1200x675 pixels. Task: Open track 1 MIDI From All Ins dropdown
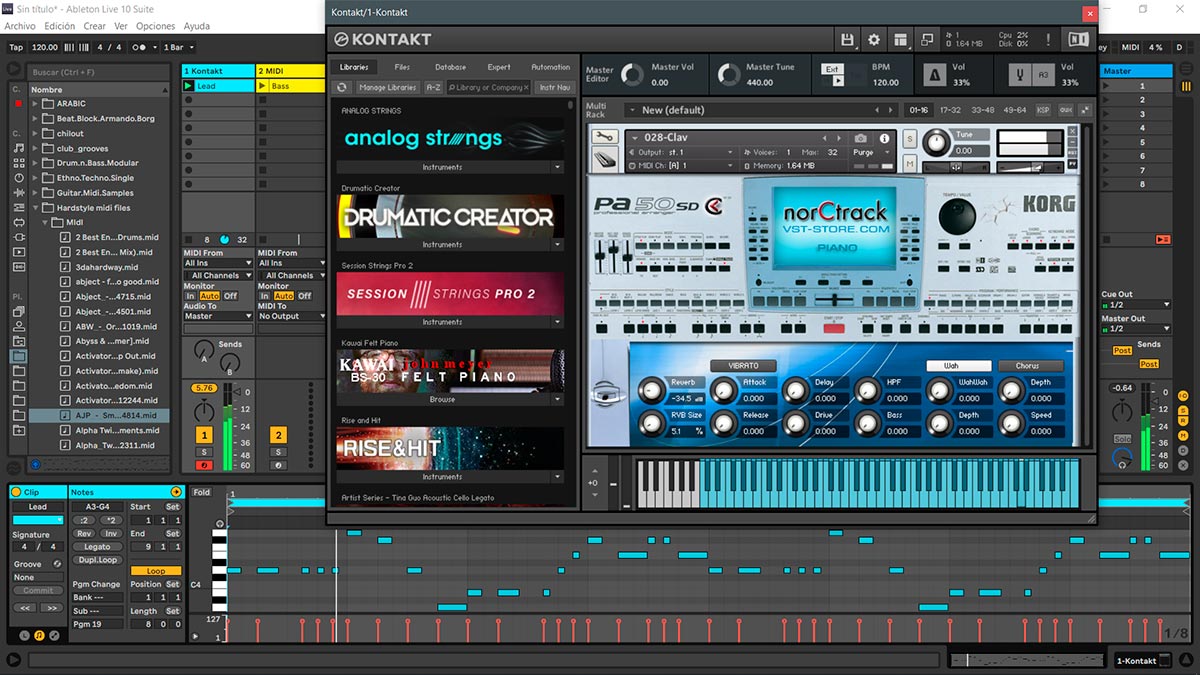coord(217,264)
